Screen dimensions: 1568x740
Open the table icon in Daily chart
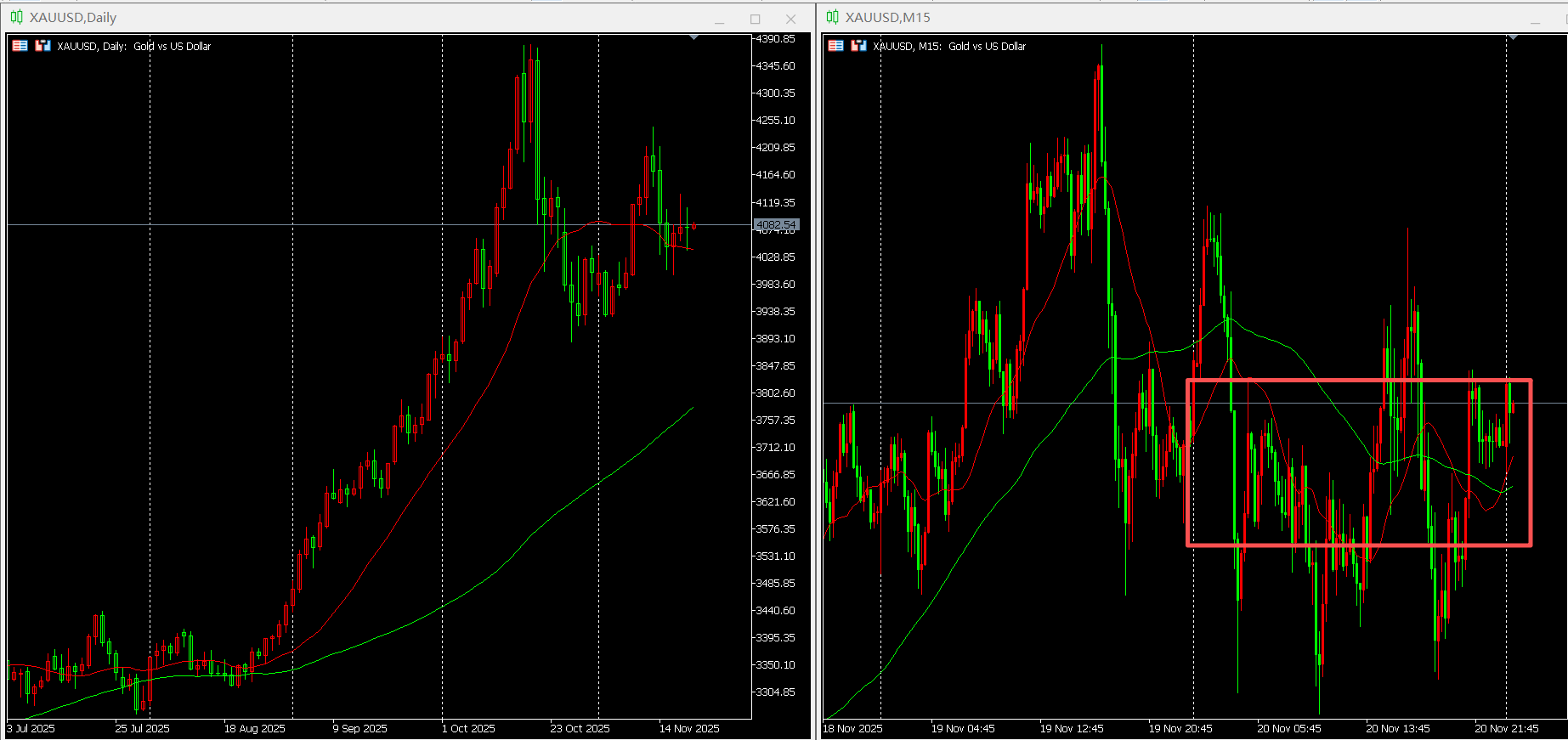[20, 46]
